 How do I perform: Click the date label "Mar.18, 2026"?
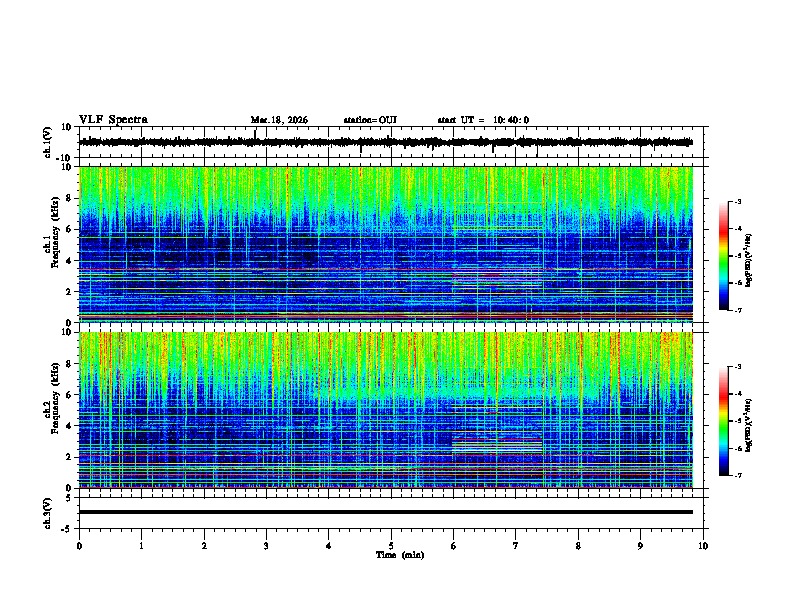pos(279,120)
